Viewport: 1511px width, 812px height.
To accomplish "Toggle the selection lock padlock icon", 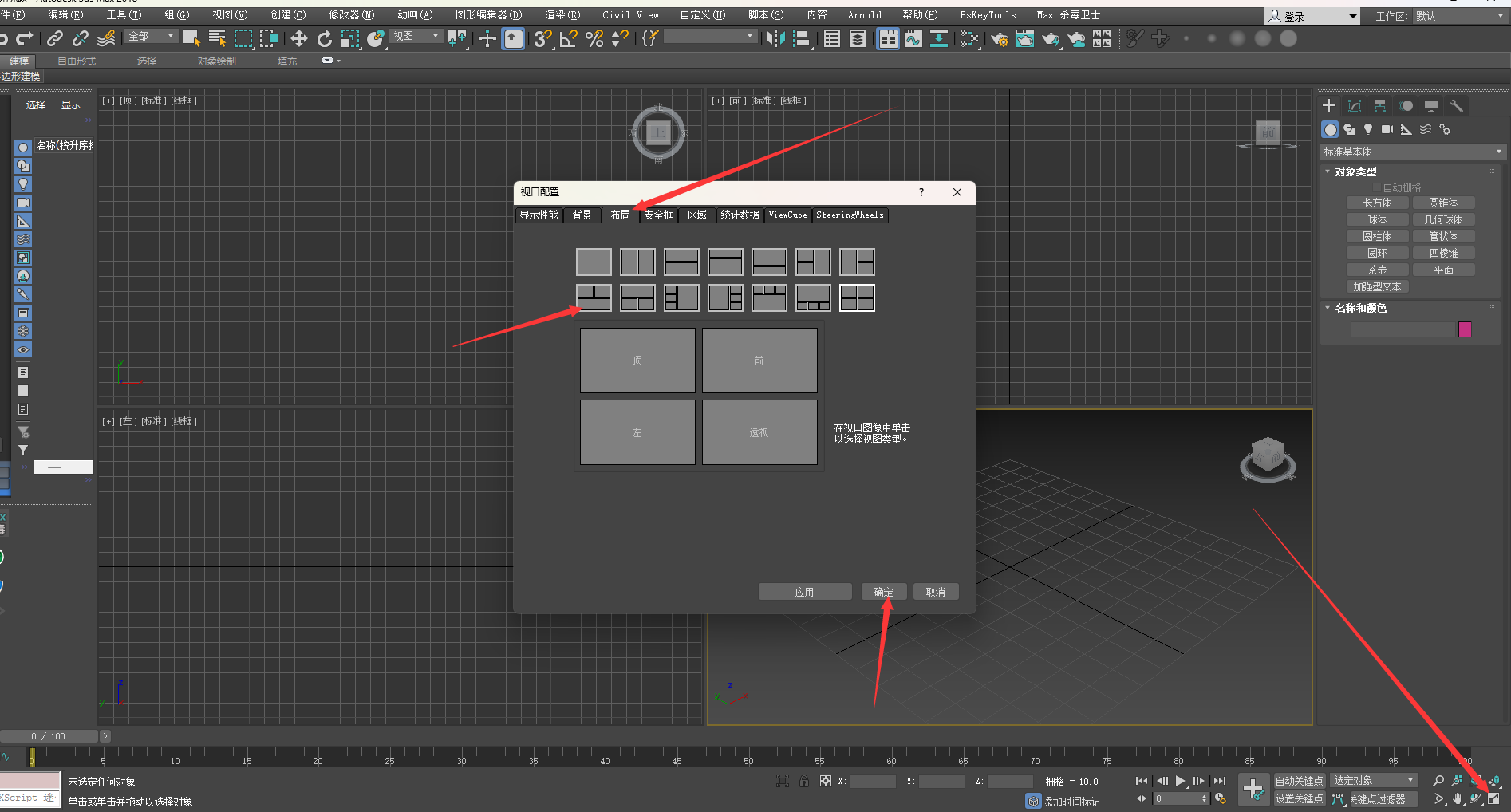I will tap(804, 781).
